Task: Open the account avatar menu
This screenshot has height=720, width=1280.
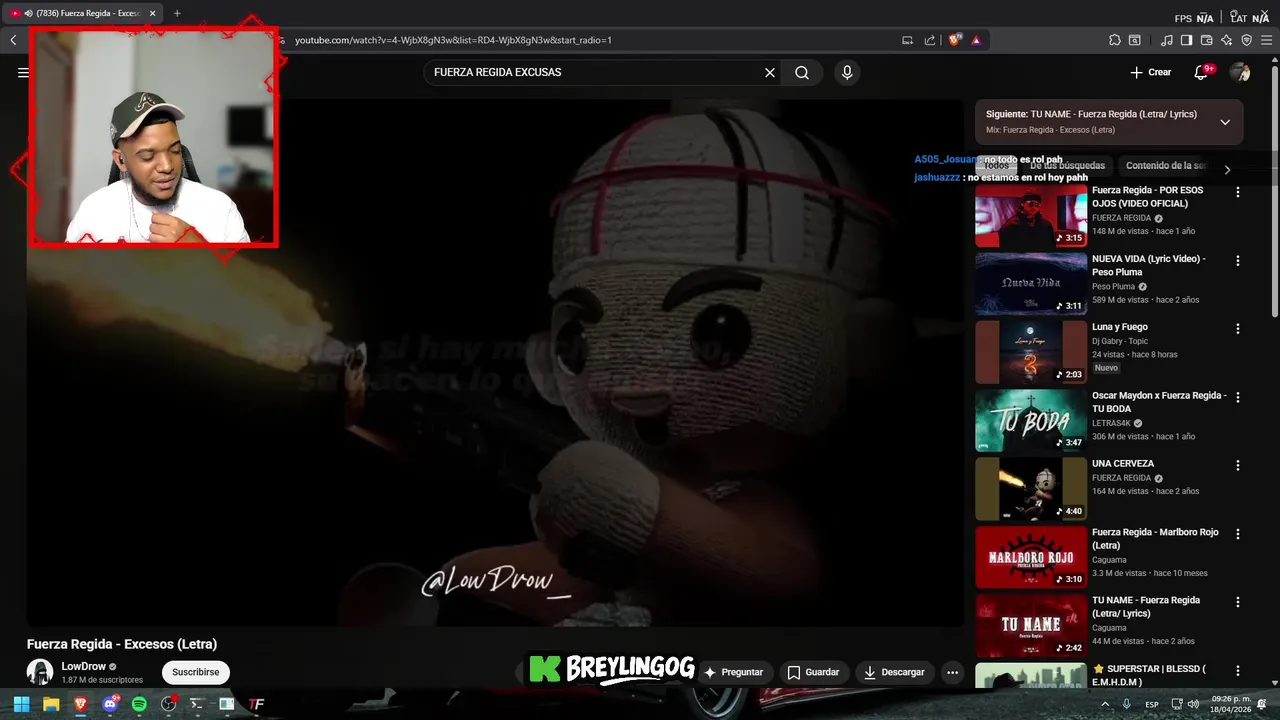Action: [x=1240, y=72]
